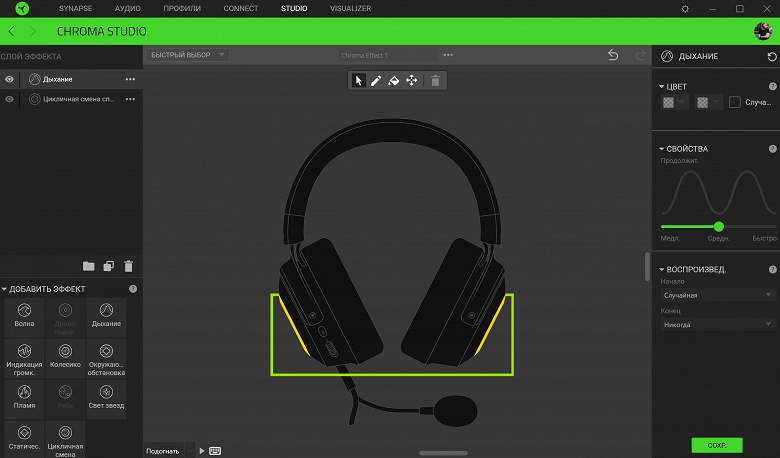Add a layer group folder
This screenshot has width=780, height=458.
(x=89, y=266)
